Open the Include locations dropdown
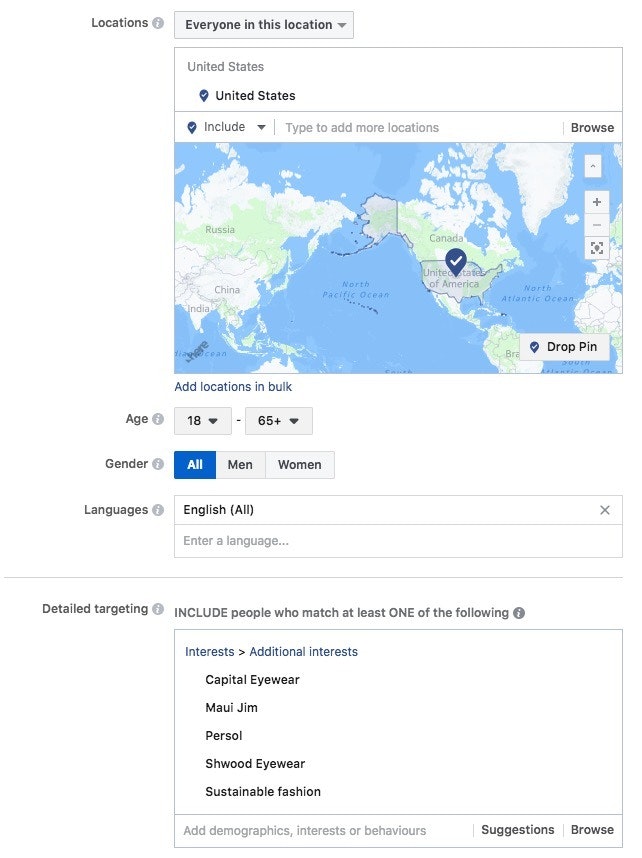 pos(228,127)
